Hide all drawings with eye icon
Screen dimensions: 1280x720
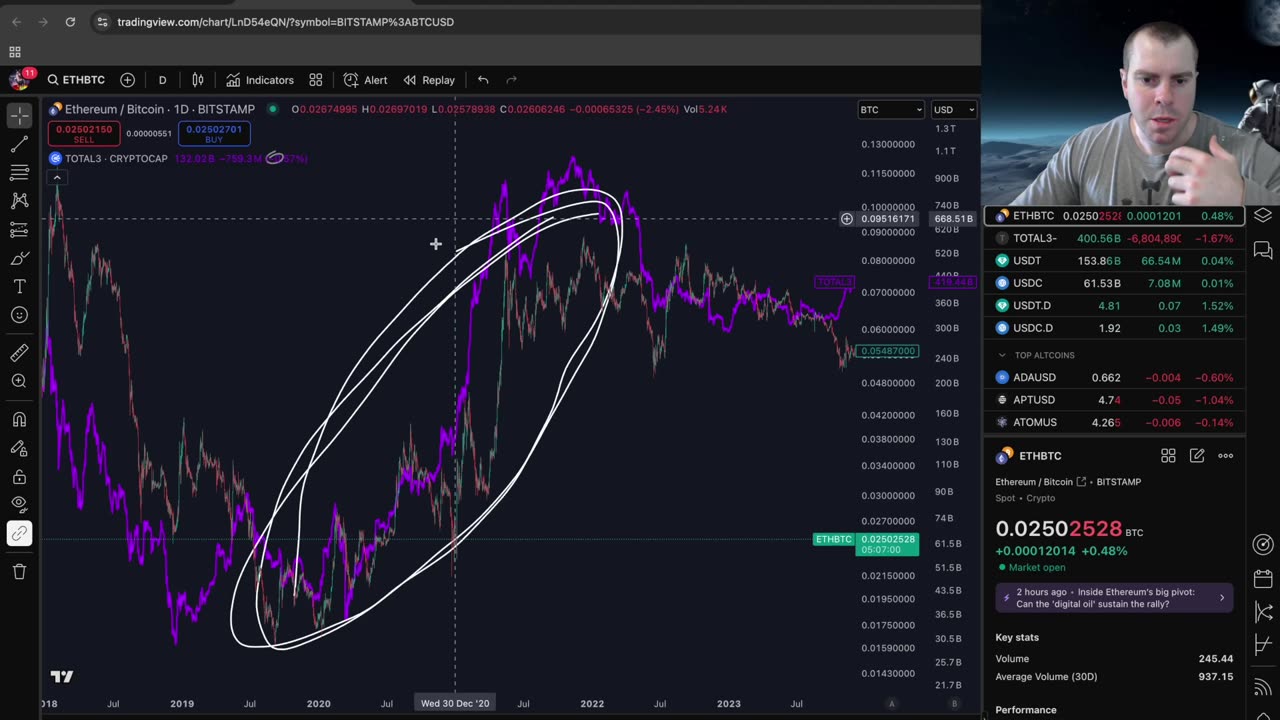(x=19, y=505)
